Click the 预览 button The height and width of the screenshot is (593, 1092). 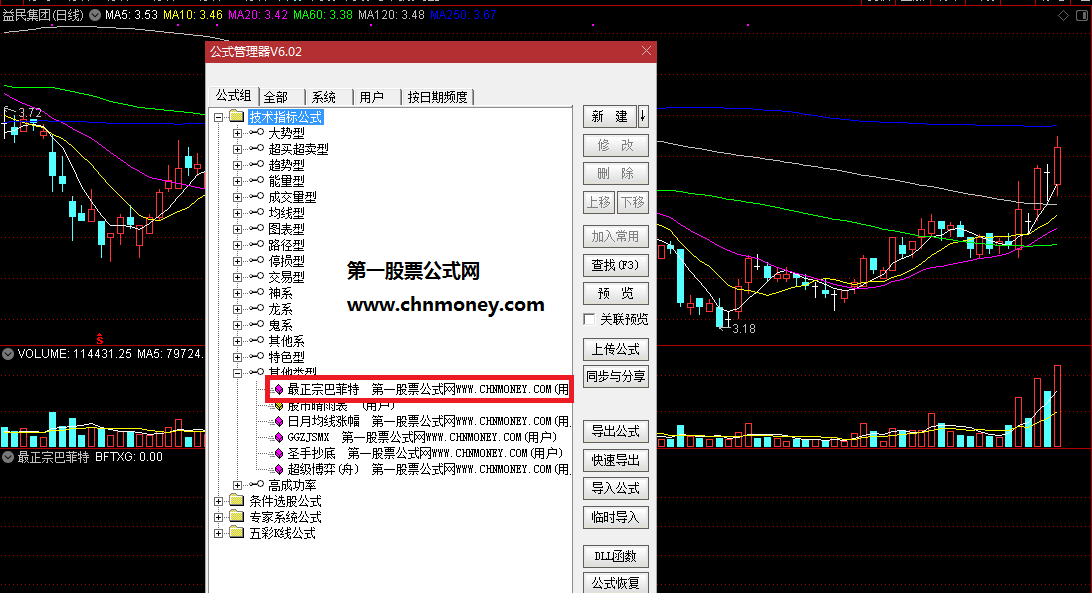[x=616, y=293]
